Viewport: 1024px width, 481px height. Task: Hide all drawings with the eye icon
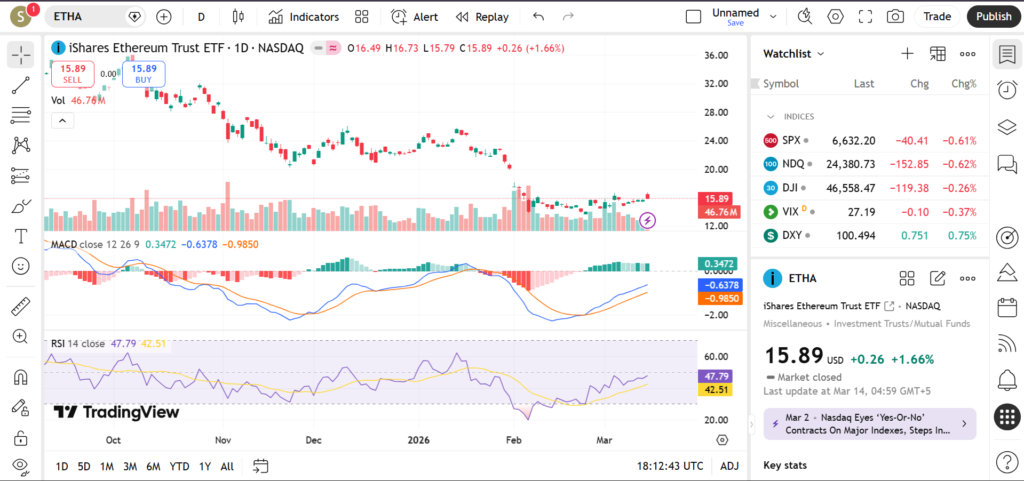click(x=20, y=466)
